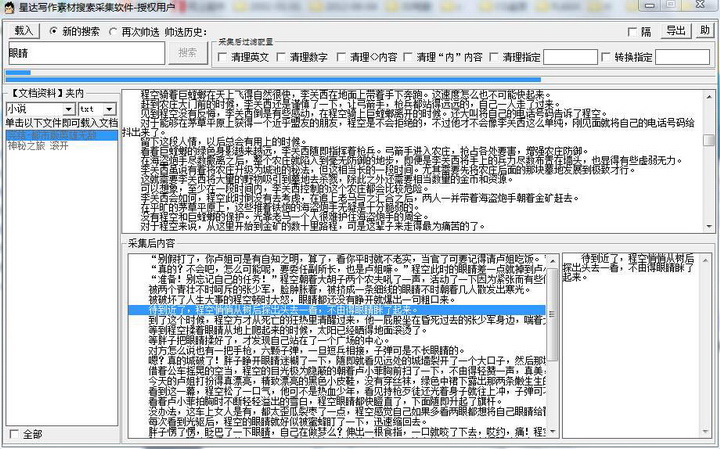Minimize the window

649,6
